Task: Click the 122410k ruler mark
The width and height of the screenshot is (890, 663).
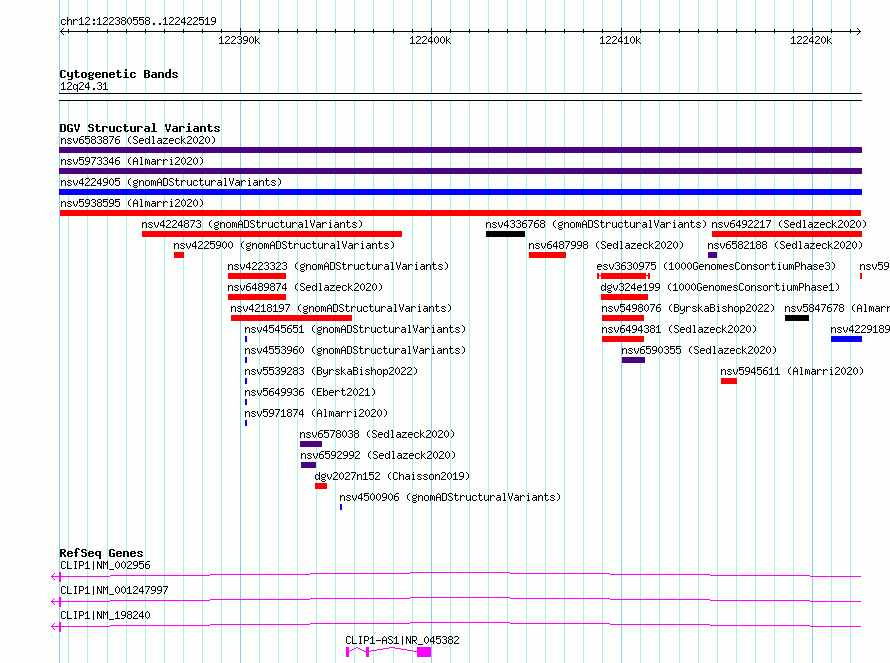Action: (x=620, y=40)
